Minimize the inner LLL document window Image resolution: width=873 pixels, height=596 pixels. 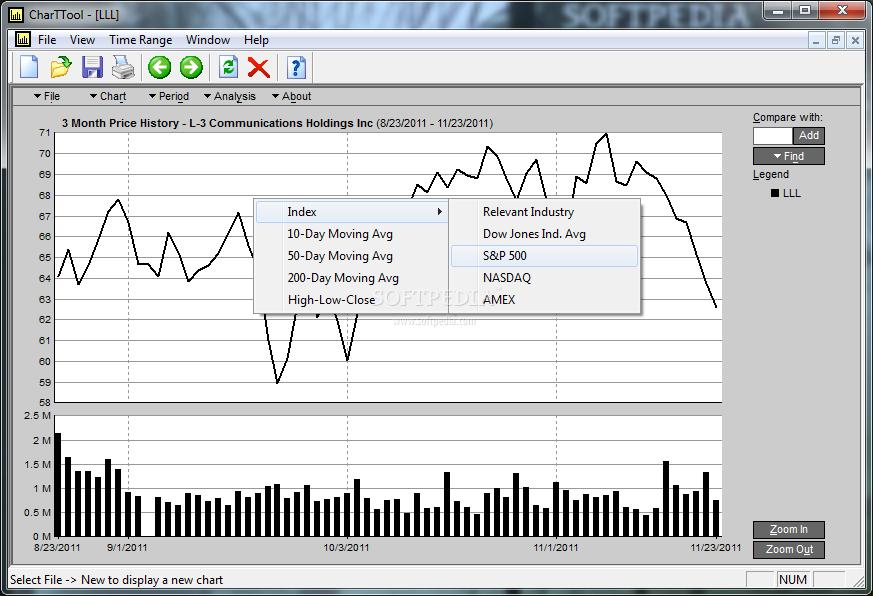point(816,40)
